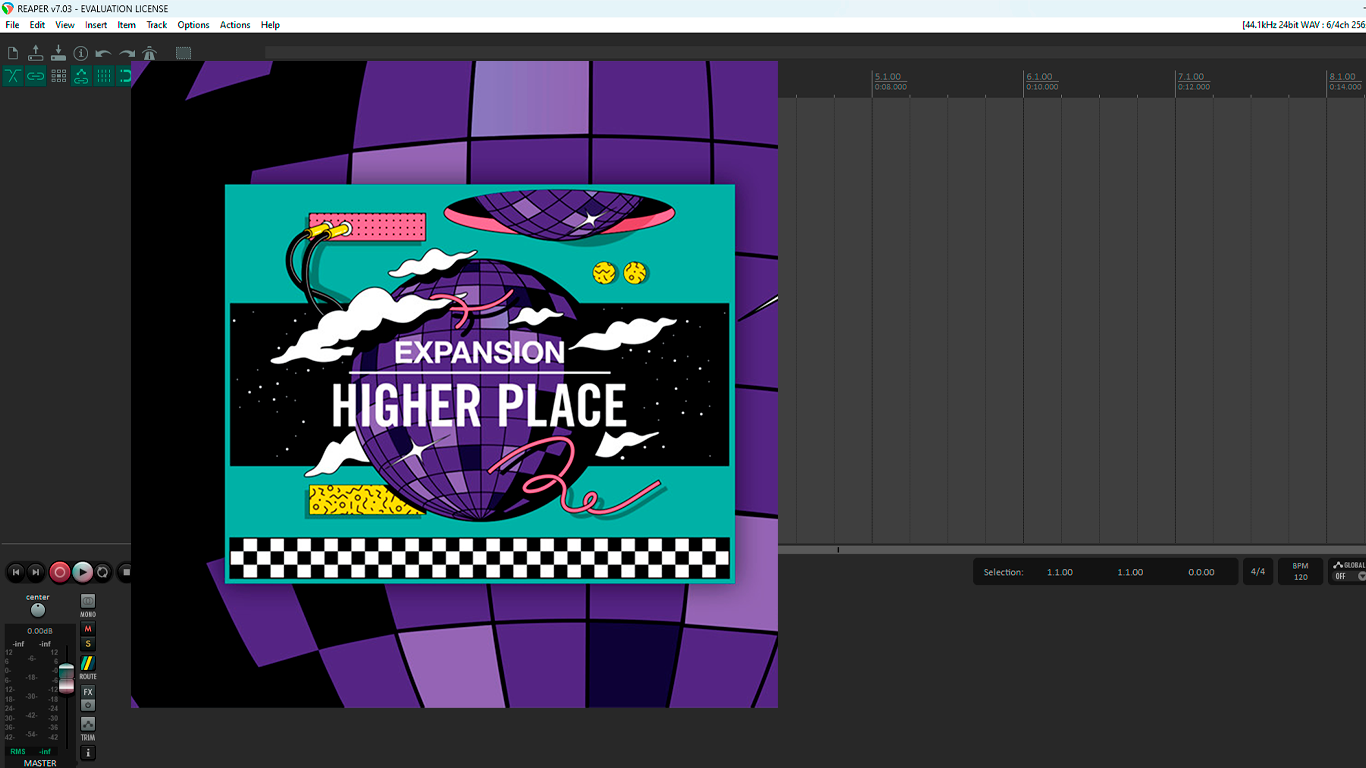
Task: Click the 5.1.00 ruler marker
Action: [x=888, y=77]
